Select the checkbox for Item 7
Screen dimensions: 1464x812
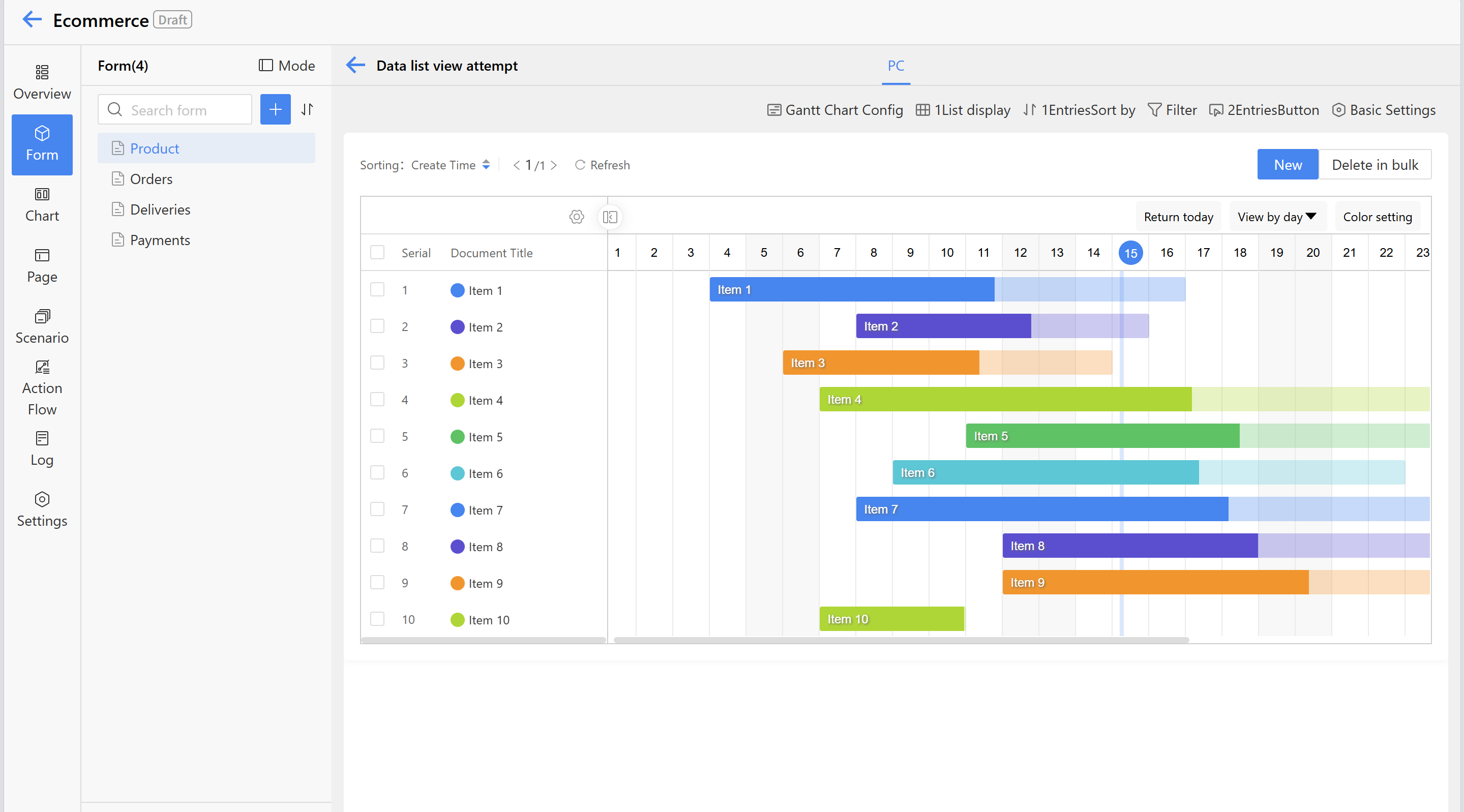pos(377,509)
